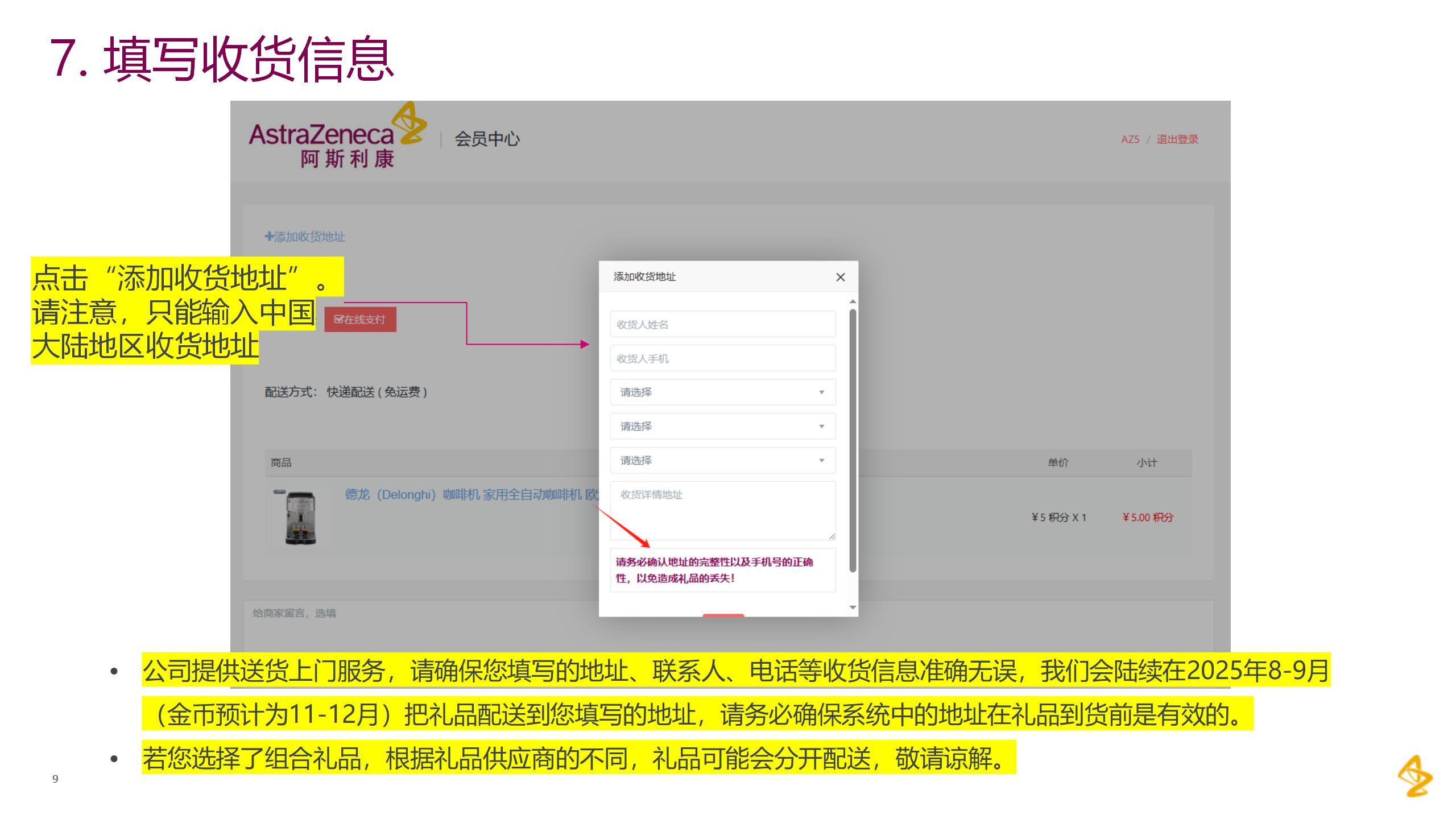Click the scroll down arrow in dialog

853,607
